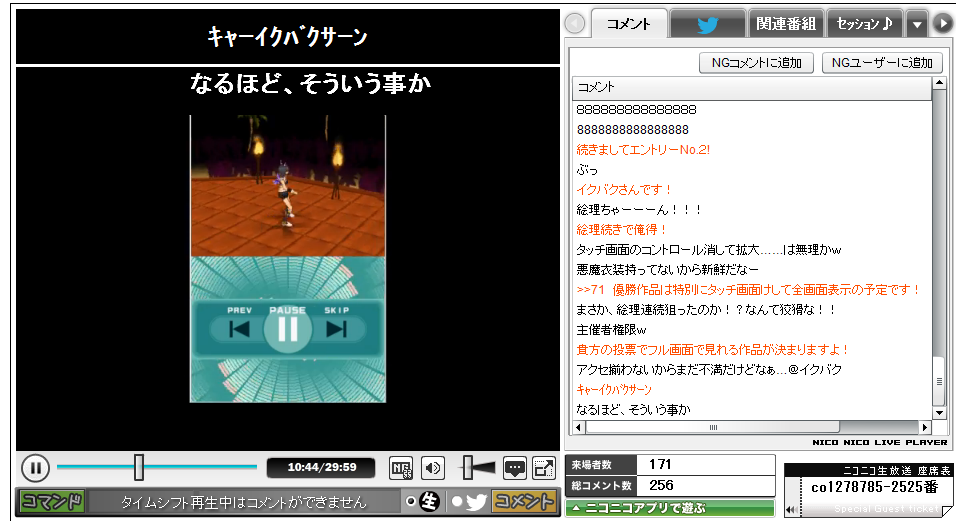Click the seat ticket rewind arrow icon
This screenshot has width=956, height=521.
[791, 509]
